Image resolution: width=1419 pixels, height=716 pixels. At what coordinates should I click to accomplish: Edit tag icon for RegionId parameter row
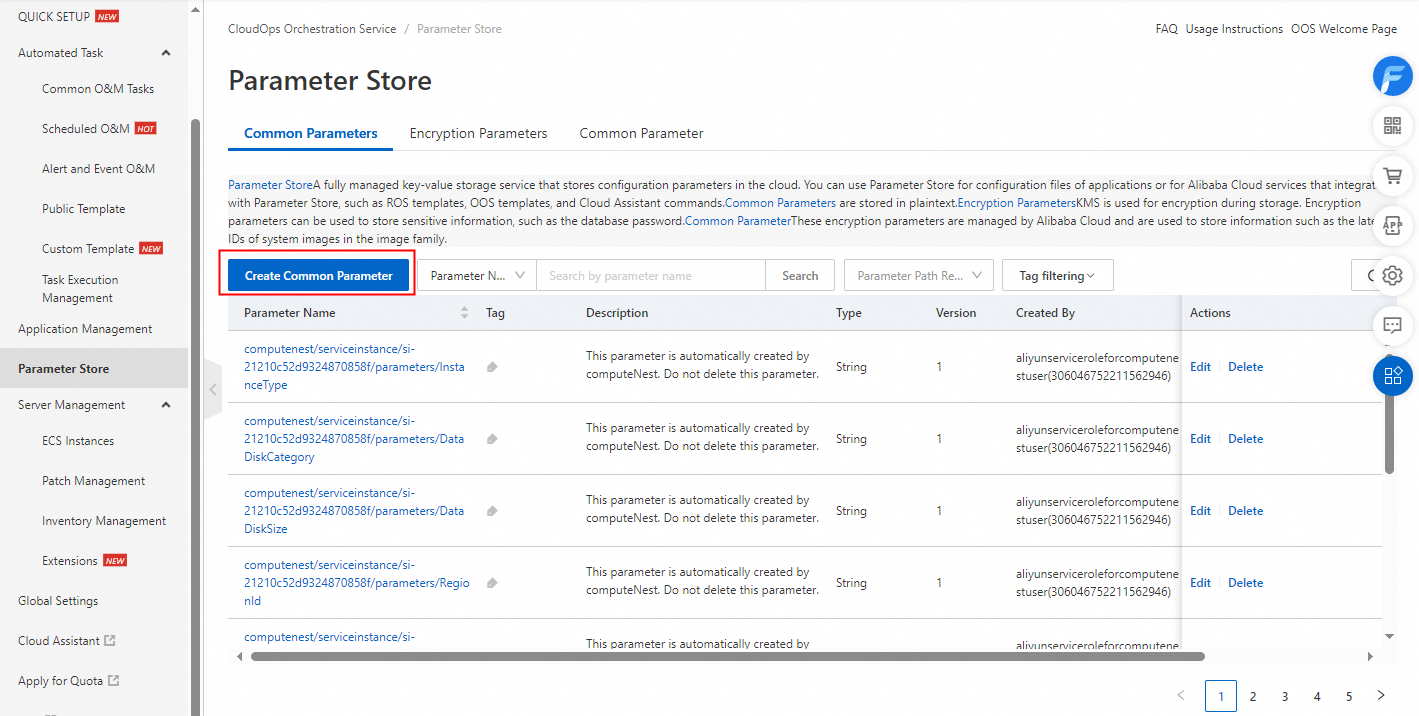[x=492, y=583]
